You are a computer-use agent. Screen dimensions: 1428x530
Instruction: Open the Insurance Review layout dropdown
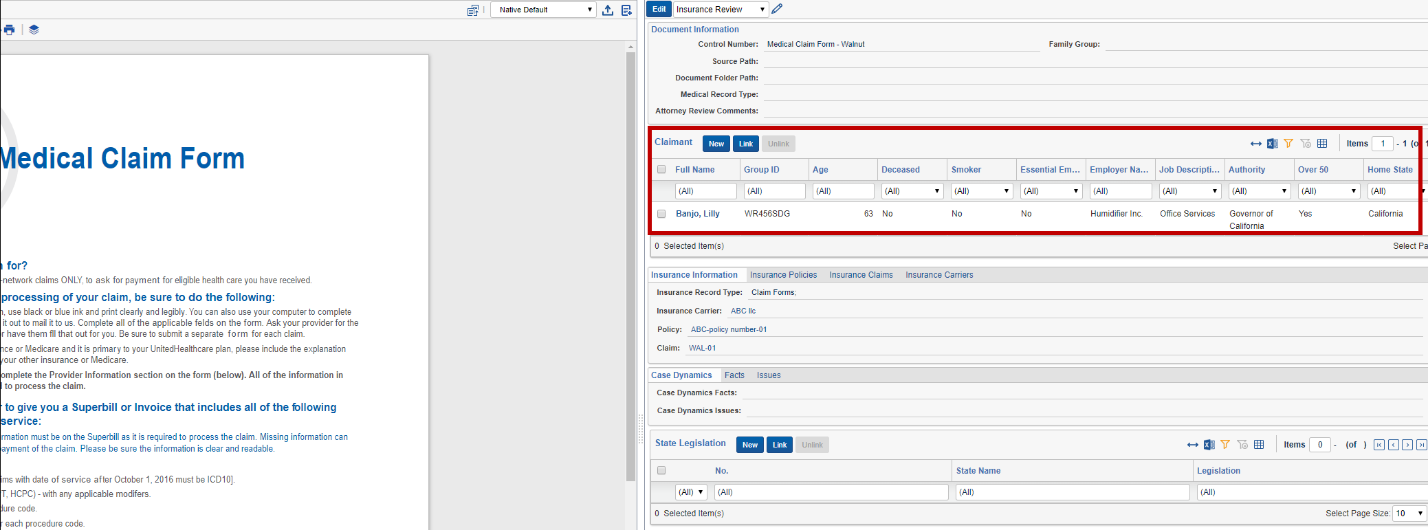[x=721, y=9]
